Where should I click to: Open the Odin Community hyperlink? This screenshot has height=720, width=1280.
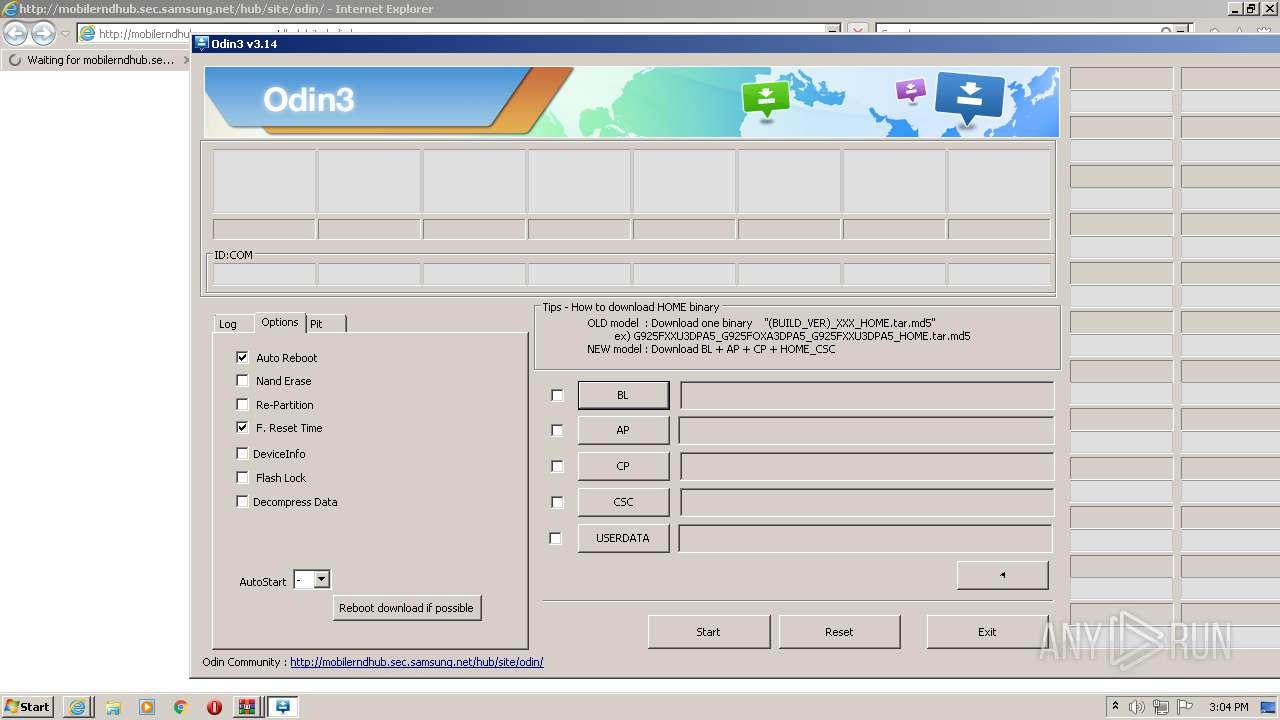point(416,662)
